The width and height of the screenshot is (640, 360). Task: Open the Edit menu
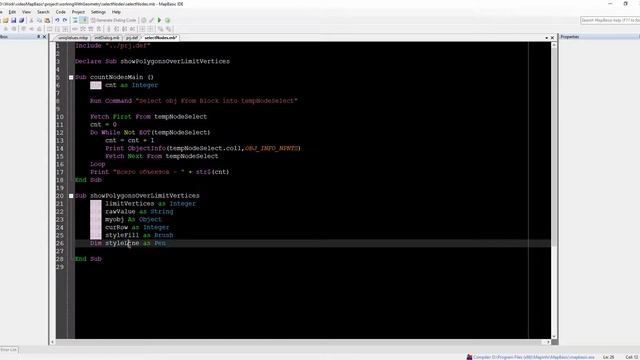[x=12, y=12]
